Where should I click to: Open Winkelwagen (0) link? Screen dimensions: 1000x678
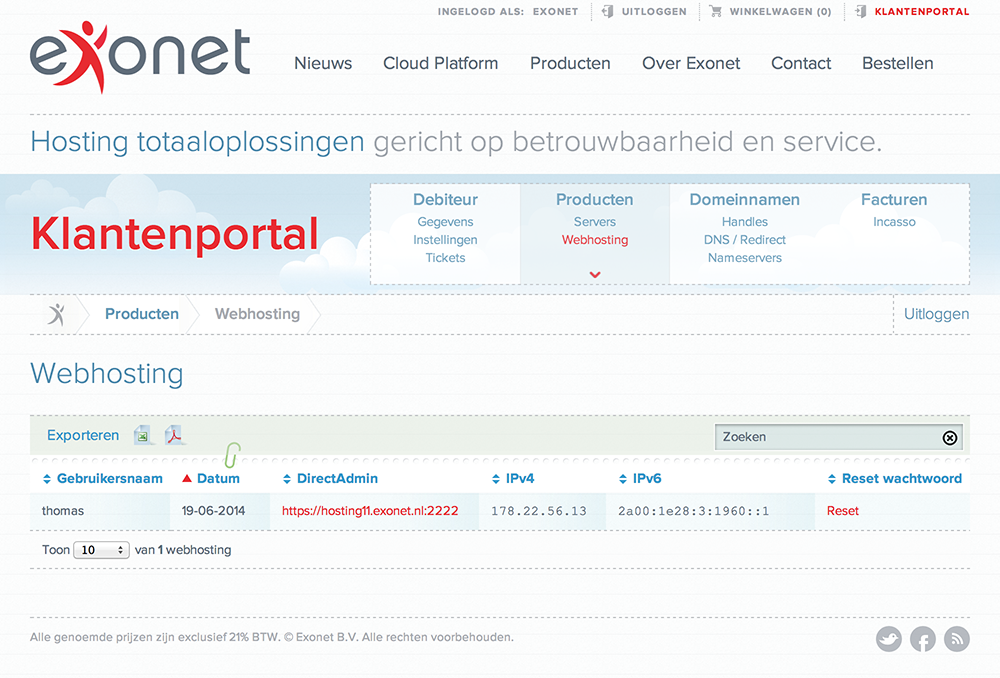click(x=780, y=11)
